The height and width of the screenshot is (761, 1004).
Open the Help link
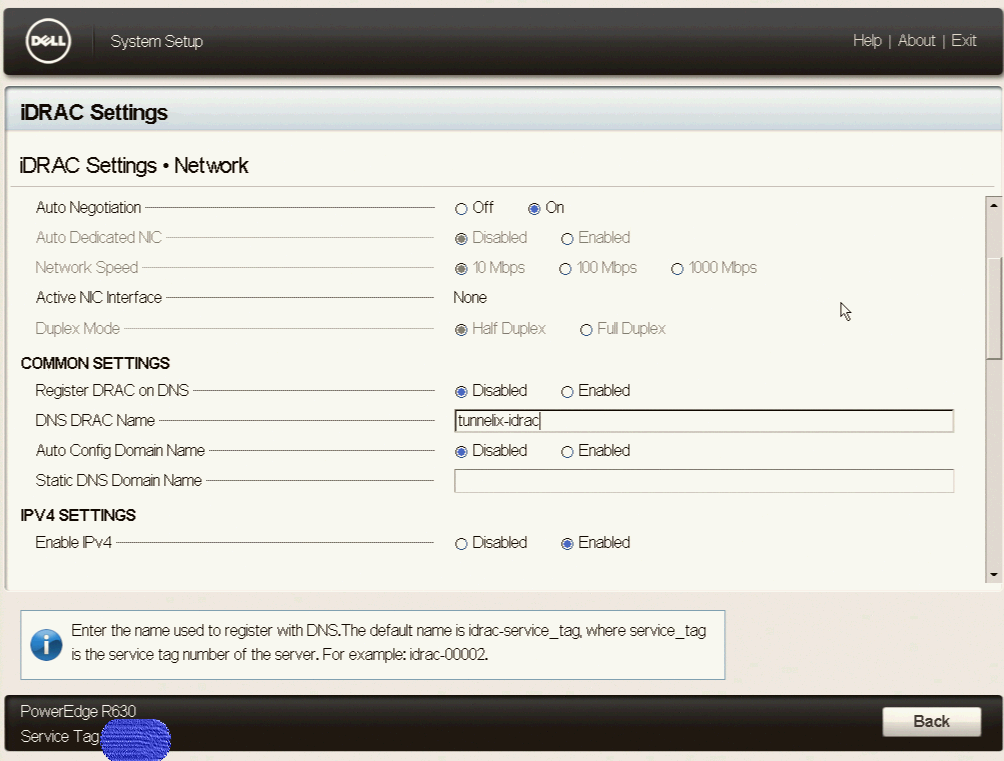click(x=867, y=41)
